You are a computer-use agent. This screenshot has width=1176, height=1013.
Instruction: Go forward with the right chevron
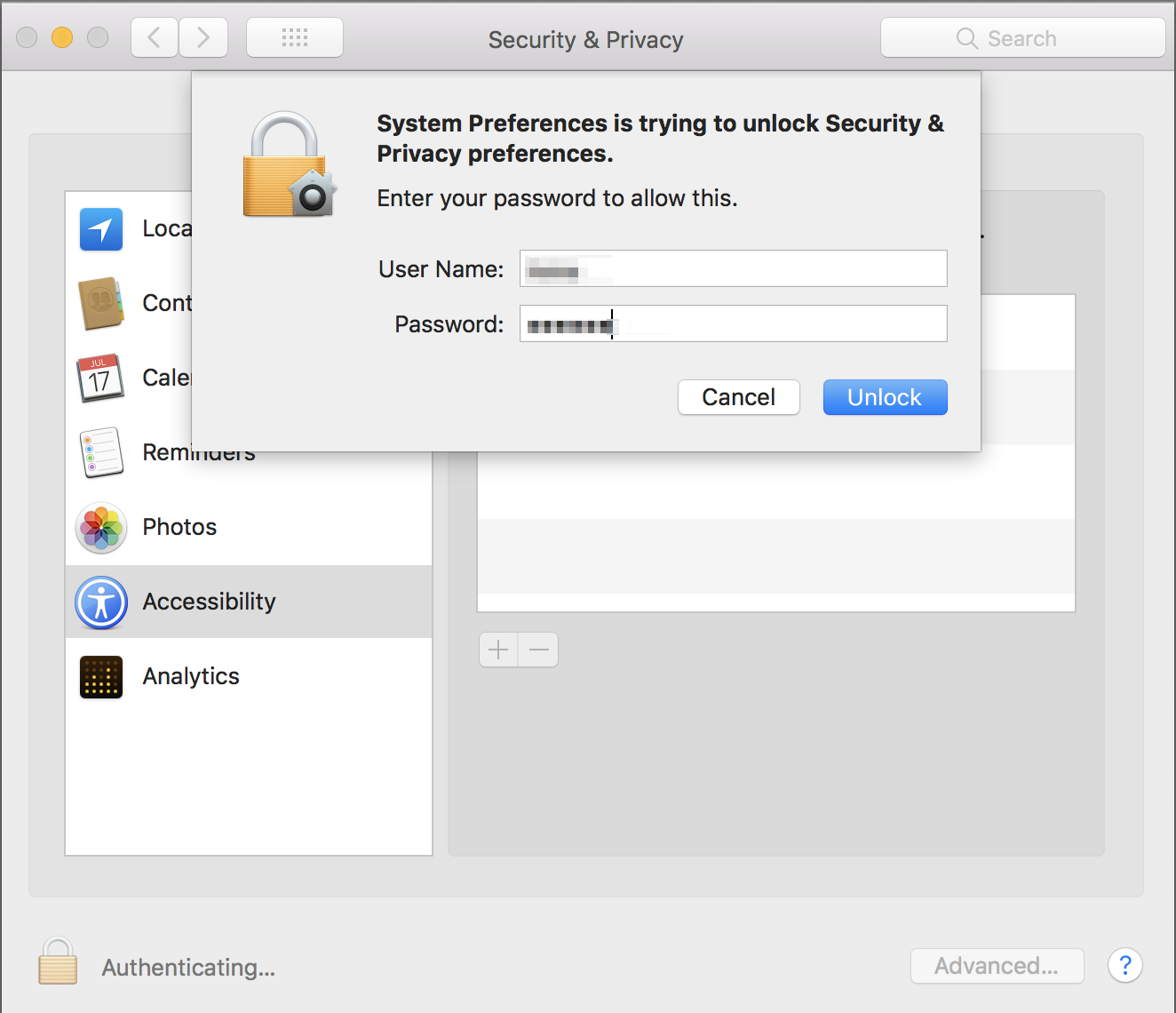click(203, 37)
